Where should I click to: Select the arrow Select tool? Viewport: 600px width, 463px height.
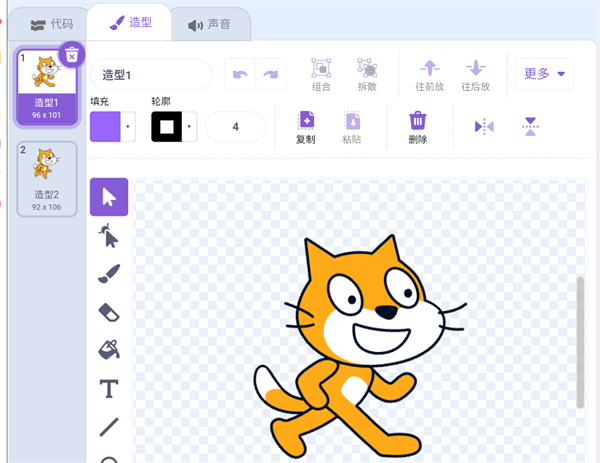(x=109, y=197)
